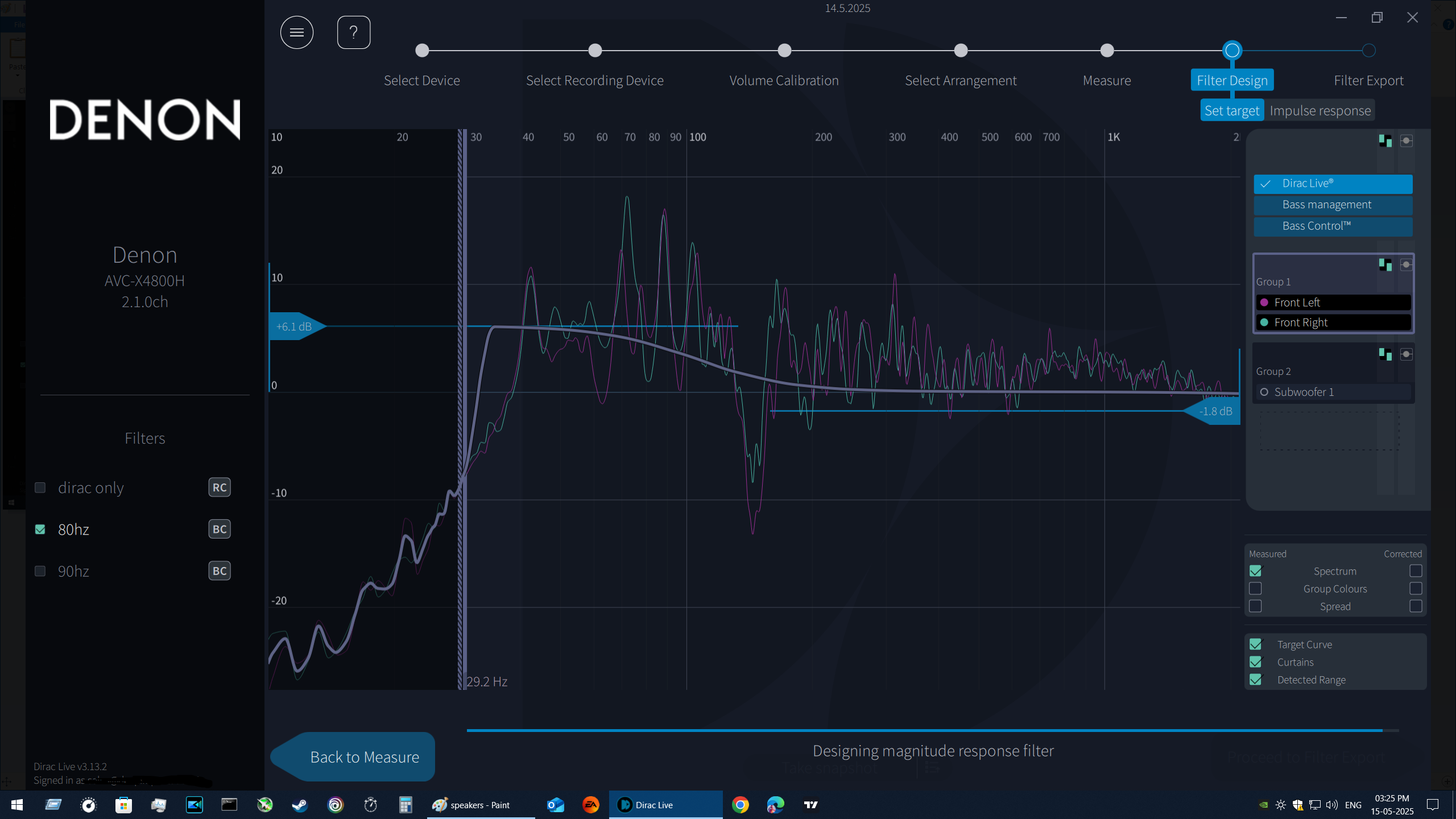Click the +6.1 dB target level handle
This screenshot has width=1456, height=819.
[297, 326]
